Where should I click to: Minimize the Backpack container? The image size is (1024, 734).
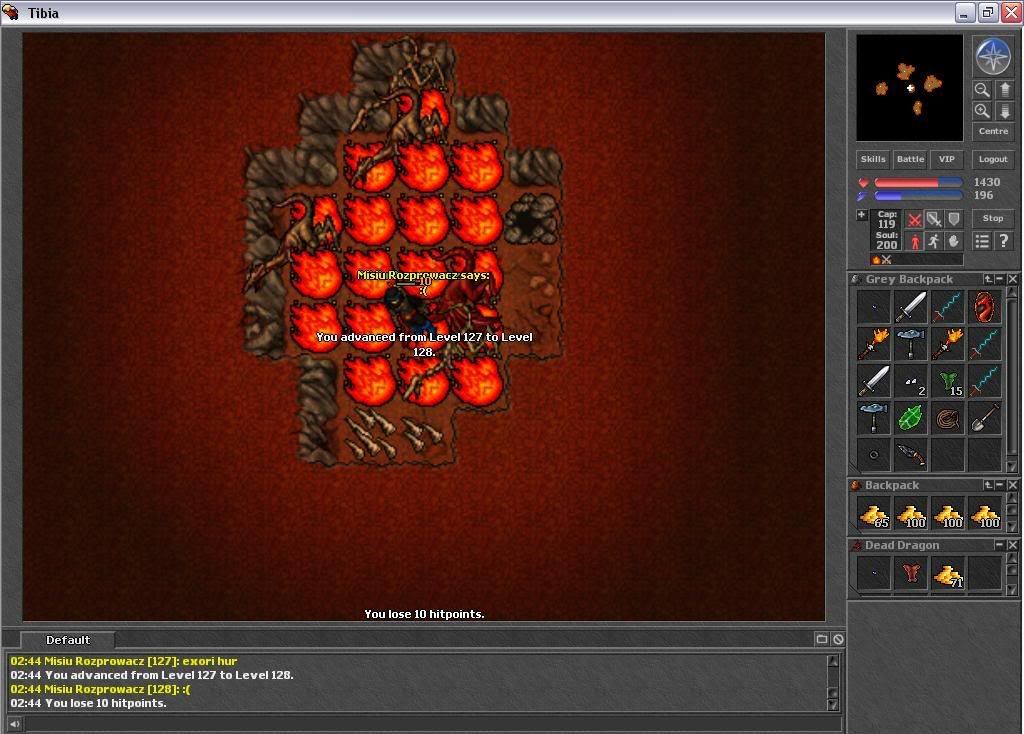click(x=999, y=485)
